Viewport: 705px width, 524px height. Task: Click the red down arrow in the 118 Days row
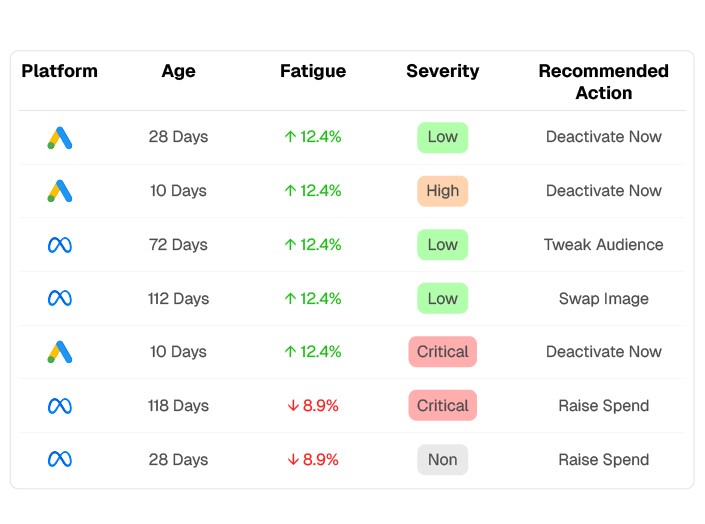click(x=293, y=406)
